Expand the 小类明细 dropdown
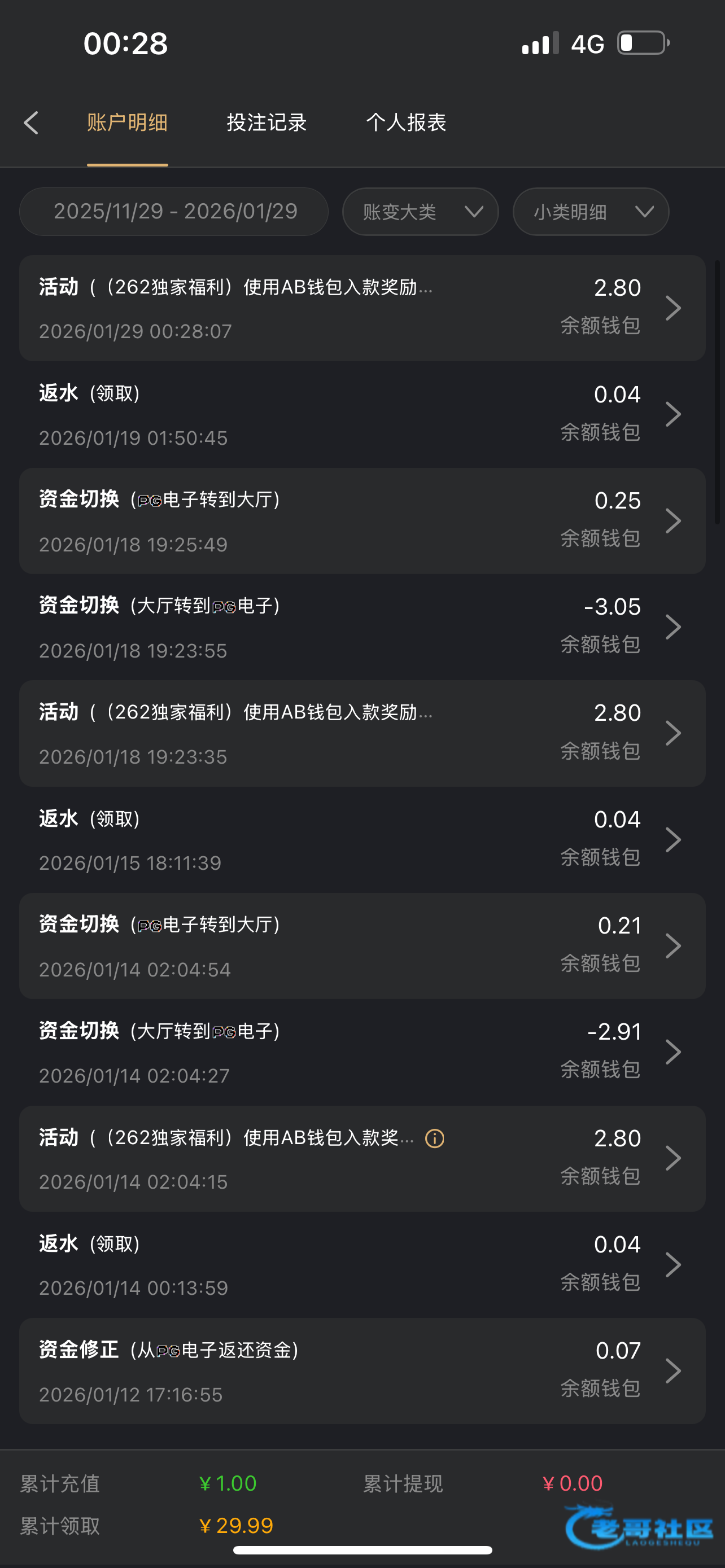This screenshot has height=1568, width=725. (591, 212)
